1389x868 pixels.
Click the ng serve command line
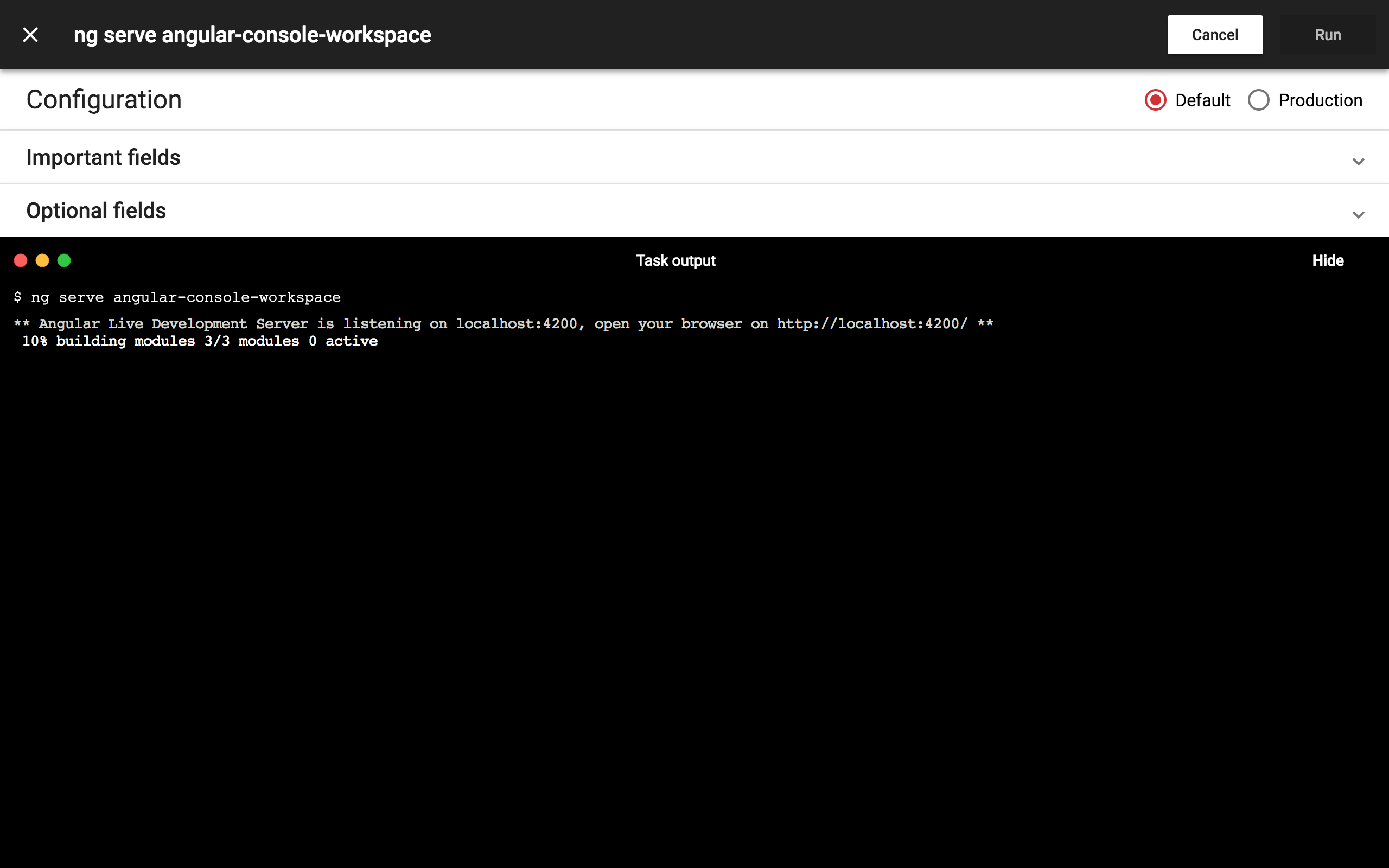click(x=178, y=297)
